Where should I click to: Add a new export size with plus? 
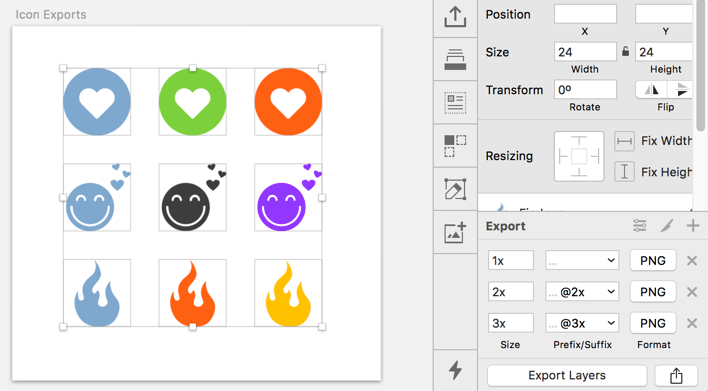[x=693, y=225]
